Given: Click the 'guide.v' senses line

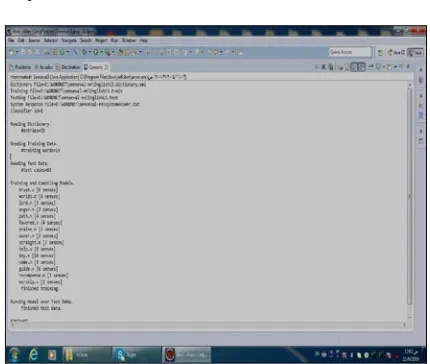Looking at the screenshot, I should tap(38, 269).
